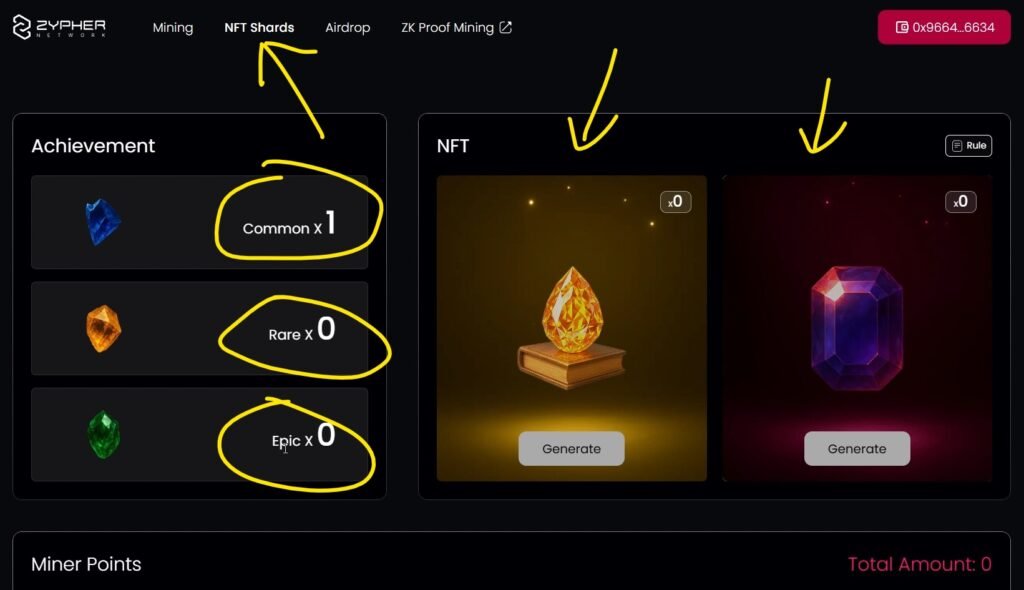Click the Common x 1 achievement row
The height and width of the screenshot is (590, 1024).
(x=199, y=222)
